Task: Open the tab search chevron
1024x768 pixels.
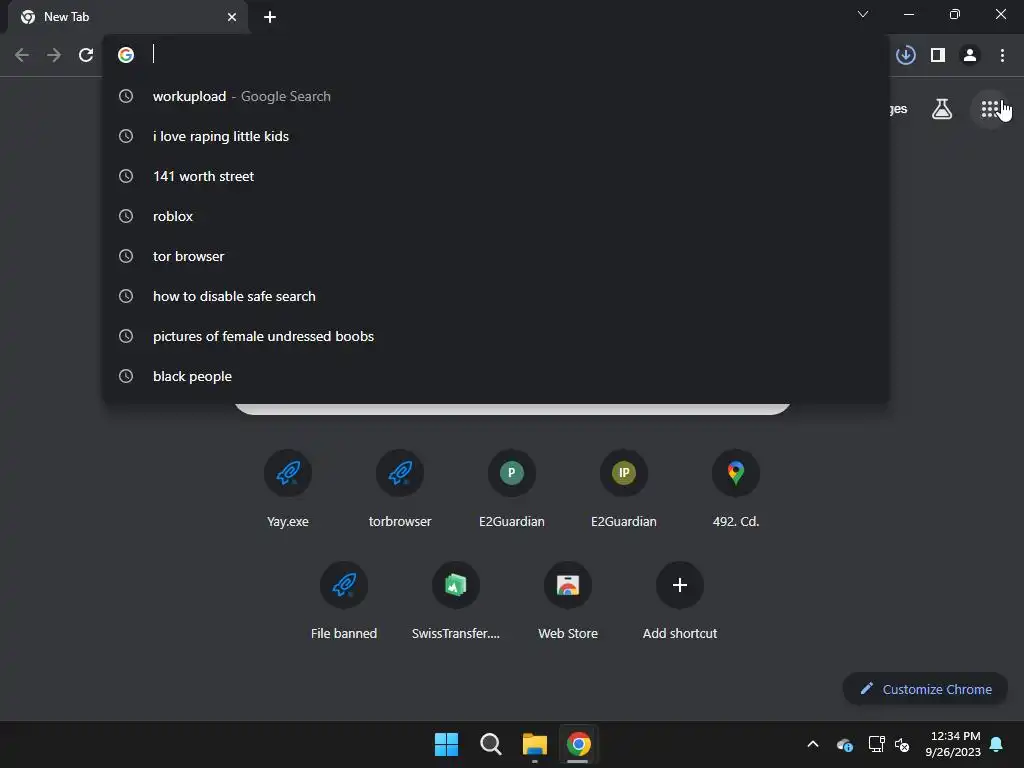Action: point(863,14)
